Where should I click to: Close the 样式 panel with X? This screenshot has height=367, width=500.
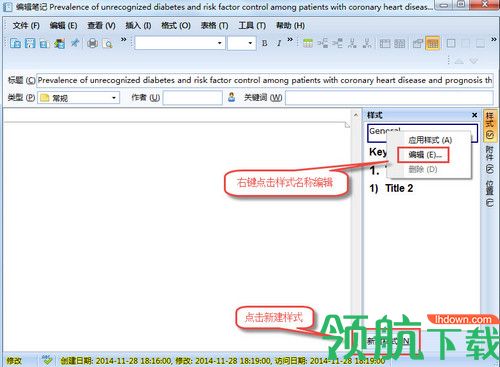click(474, 115)
